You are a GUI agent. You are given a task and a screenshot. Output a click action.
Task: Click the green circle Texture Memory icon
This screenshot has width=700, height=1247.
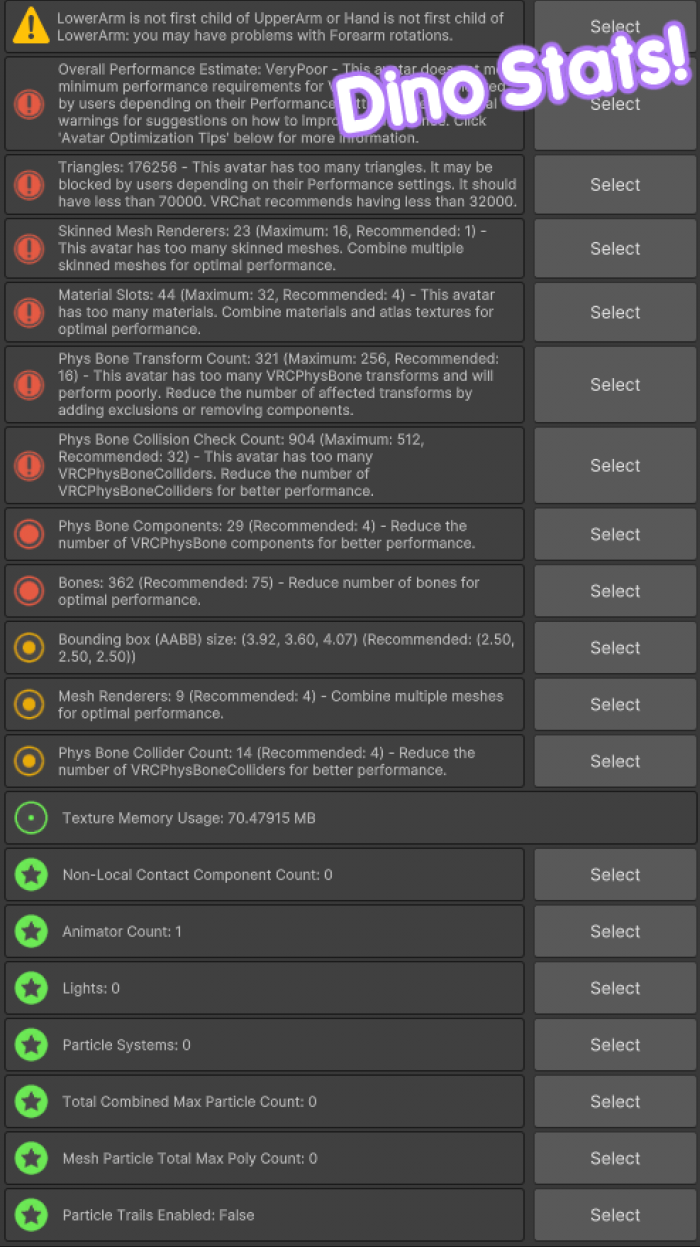click(x=31, y=818)
